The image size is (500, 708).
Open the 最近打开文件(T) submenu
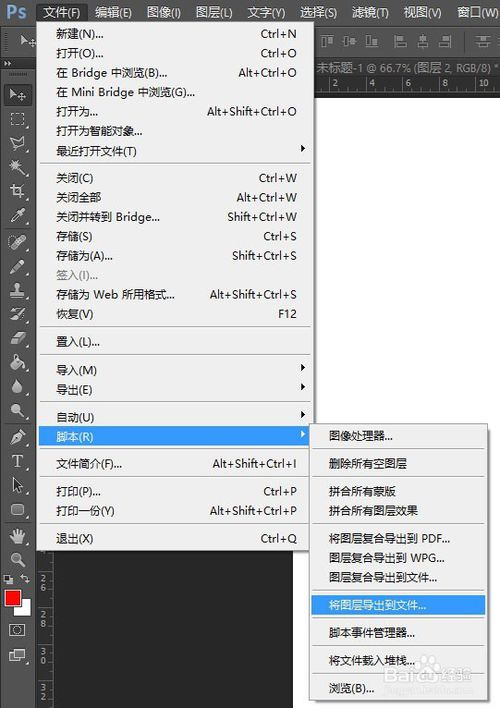click(175, 151)
